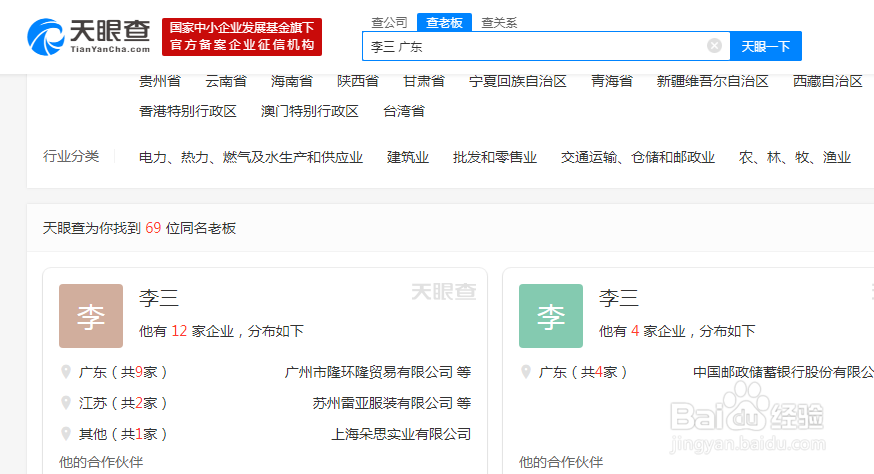Select the 查老板 tab
Screen dimensions: 874x474
tap(444, 22)
